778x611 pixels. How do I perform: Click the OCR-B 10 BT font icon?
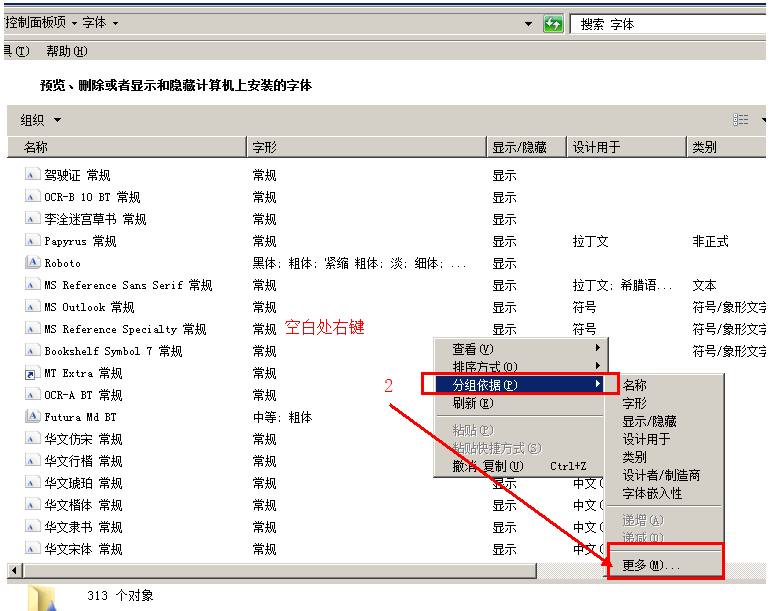point(32,197)
